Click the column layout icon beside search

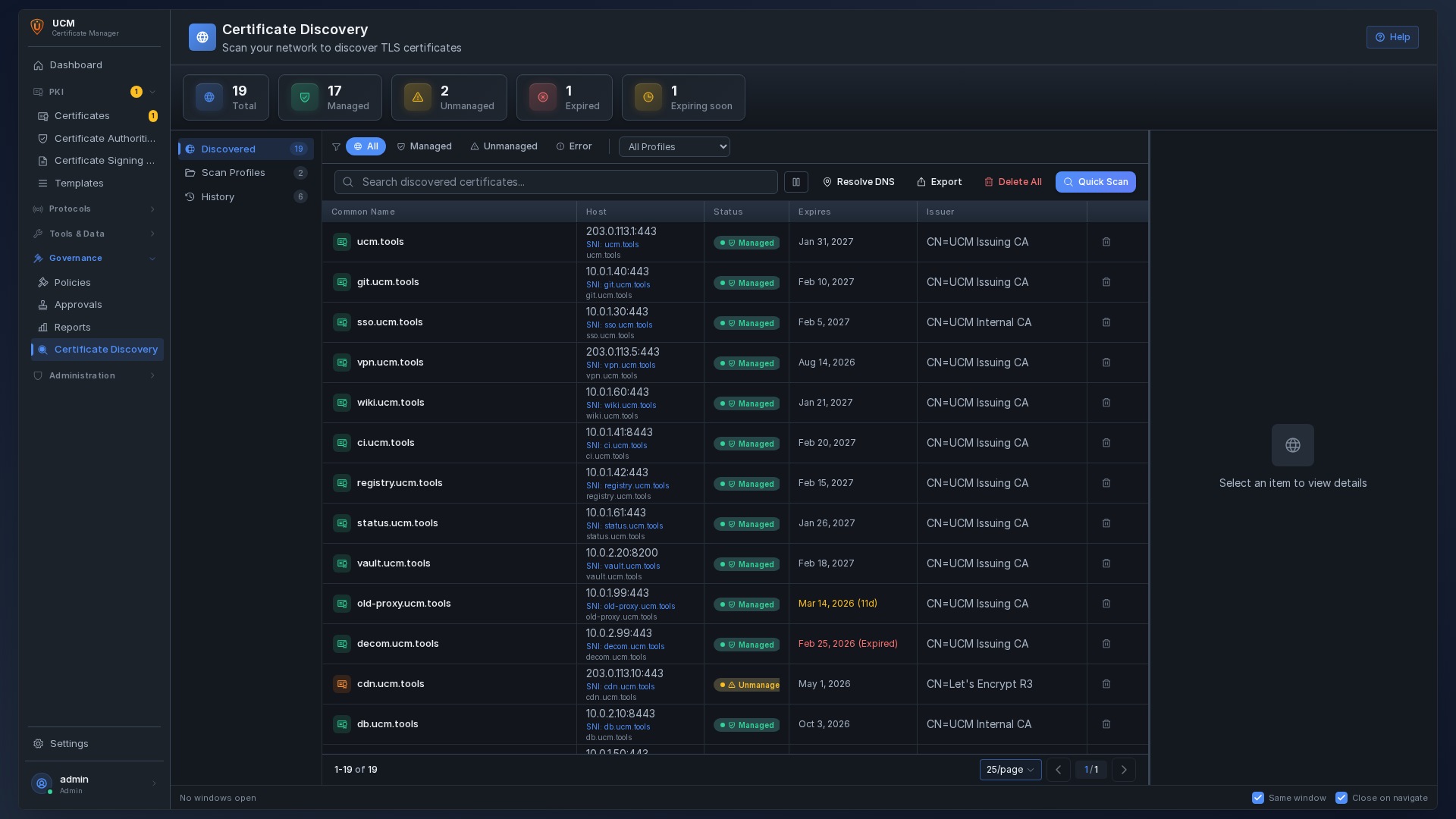click(x=796, y=182)
